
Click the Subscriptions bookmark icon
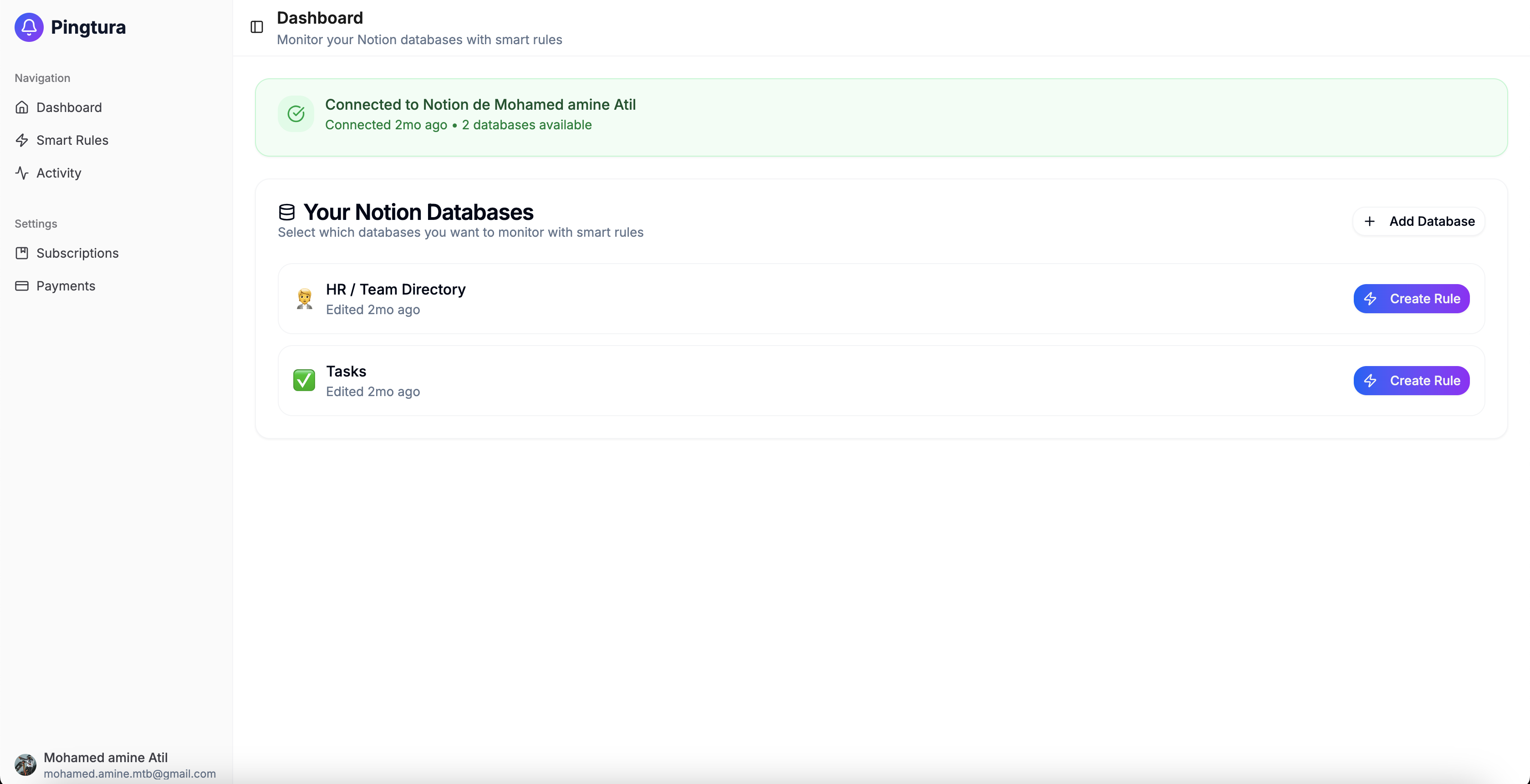[x=22, y=253]
